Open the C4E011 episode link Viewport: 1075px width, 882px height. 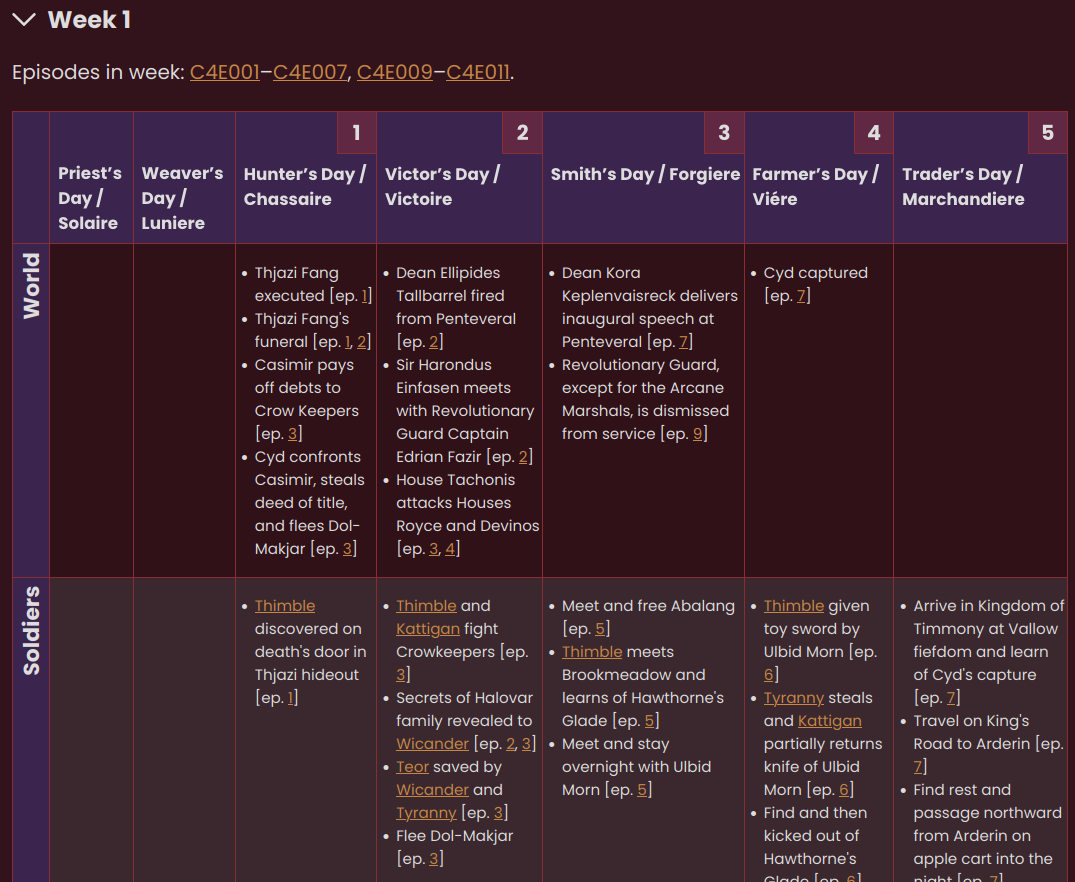click(x=478, y=72)
